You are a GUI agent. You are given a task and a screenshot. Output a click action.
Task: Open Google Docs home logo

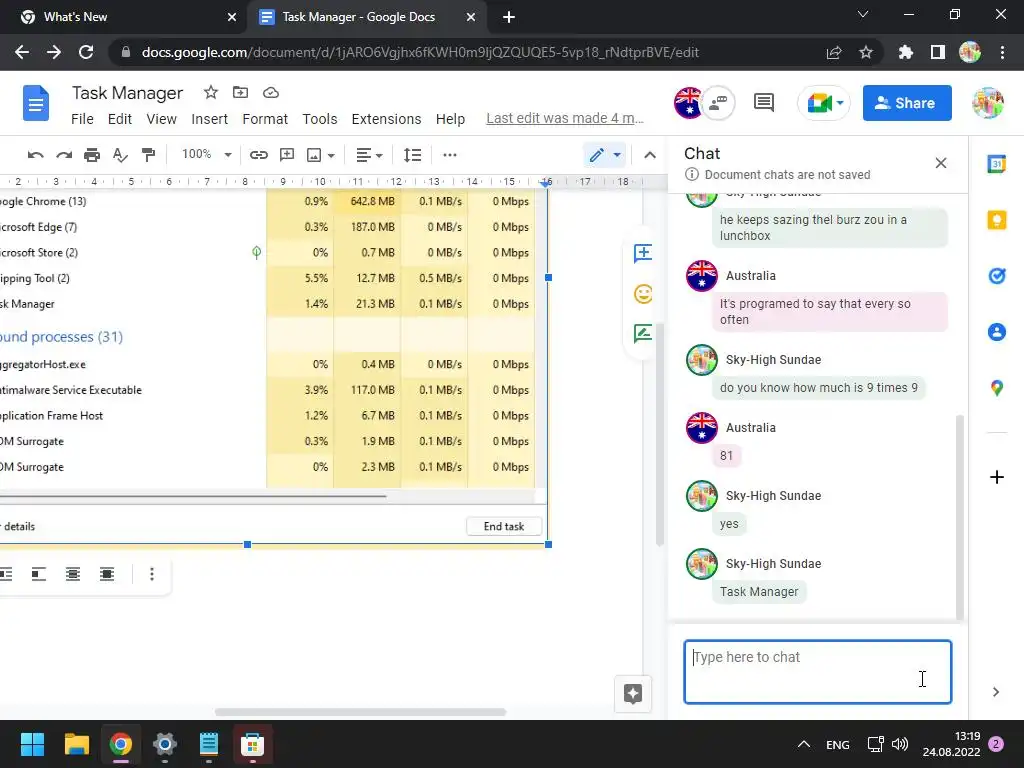tap(36, 103)
